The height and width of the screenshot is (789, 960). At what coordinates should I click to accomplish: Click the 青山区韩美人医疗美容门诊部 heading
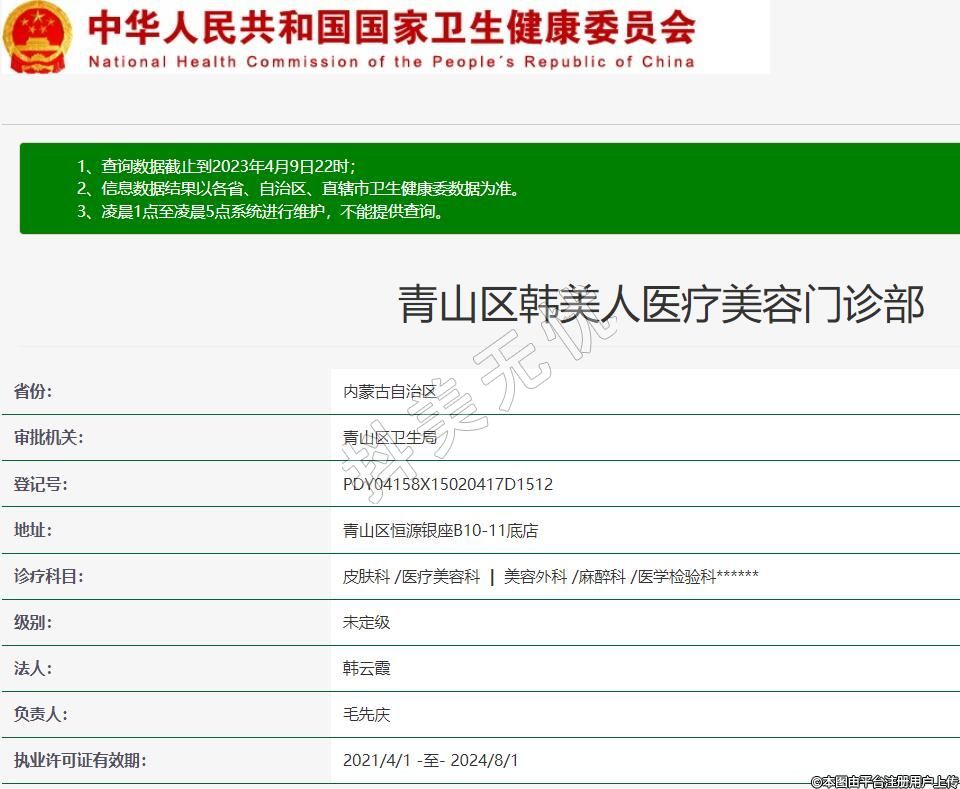(x=661, y=304)
